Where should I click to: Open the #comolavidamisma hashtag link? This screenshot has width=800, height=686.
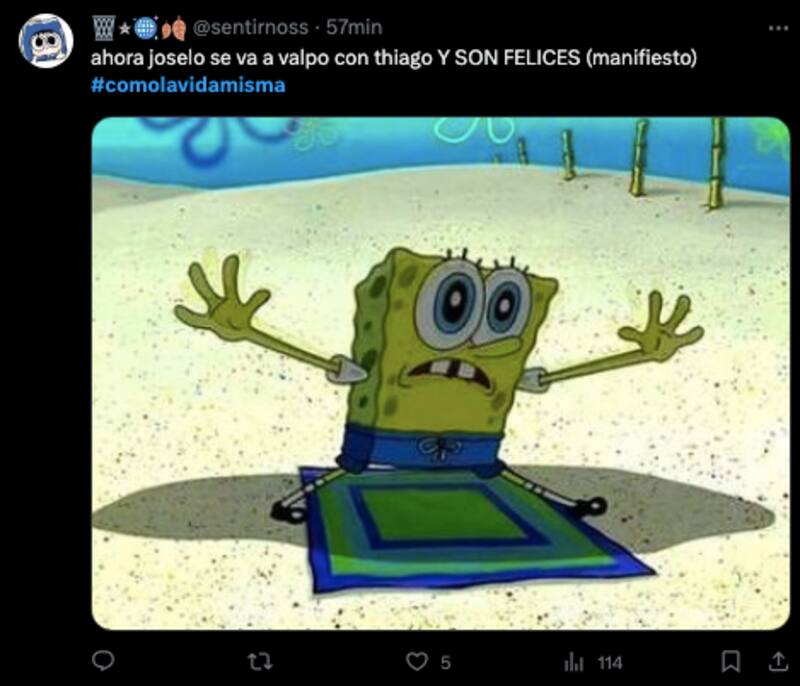tap(188, 85)
